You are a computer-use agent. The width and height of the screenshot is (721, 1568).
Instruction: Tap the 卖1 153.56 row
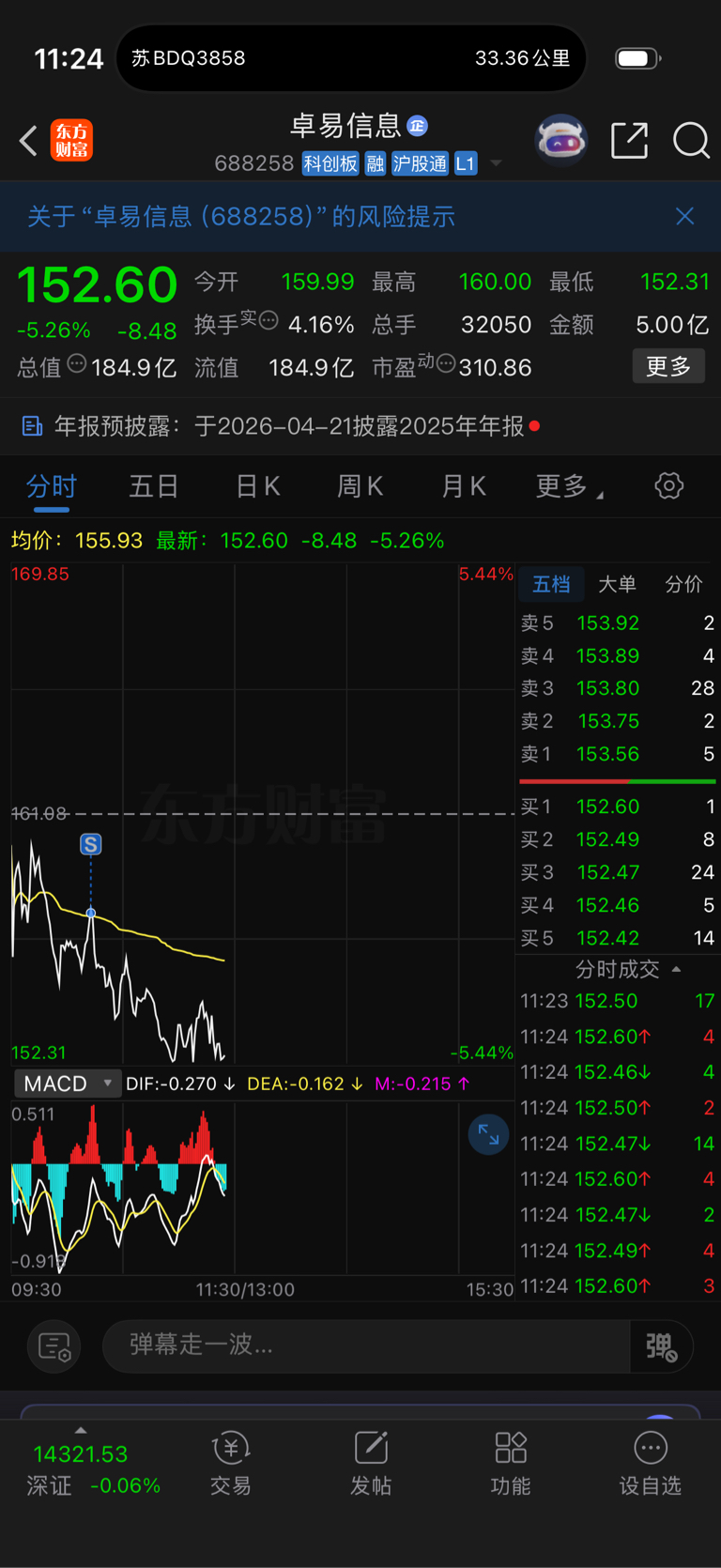618,754
